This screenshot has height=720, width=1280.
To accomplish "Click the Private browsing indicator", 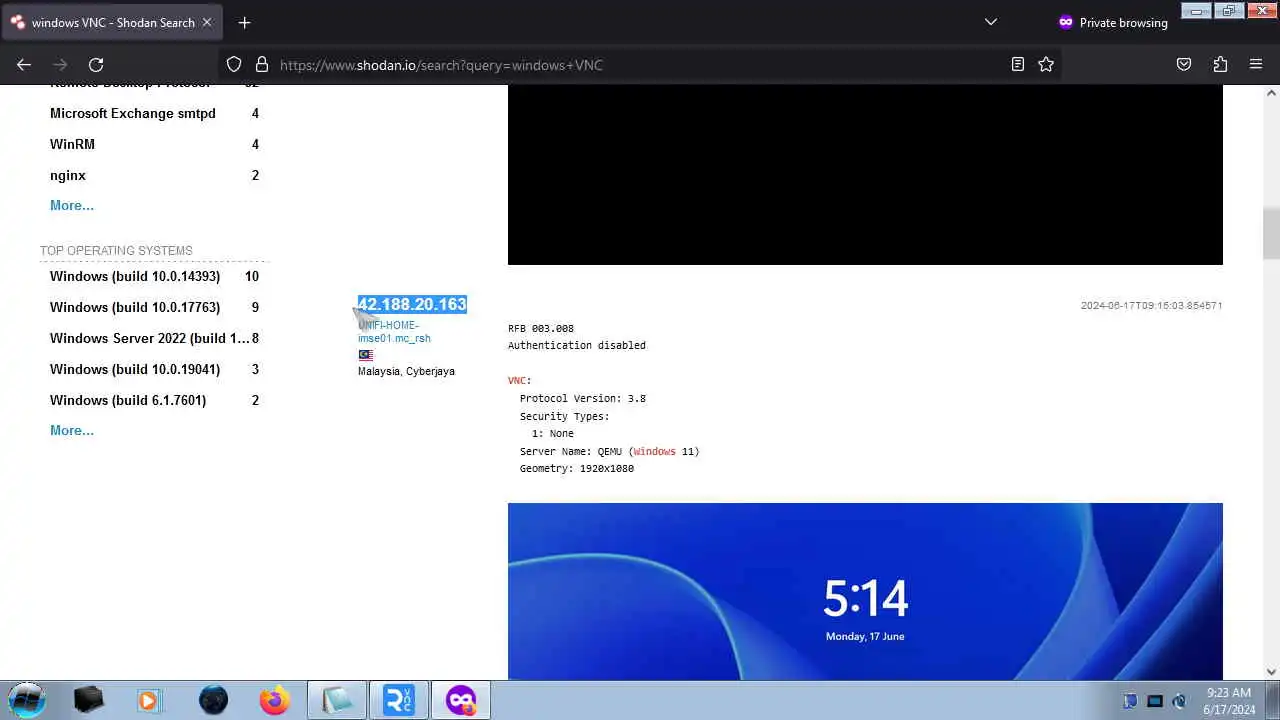I will click(x=1112, y=22).
